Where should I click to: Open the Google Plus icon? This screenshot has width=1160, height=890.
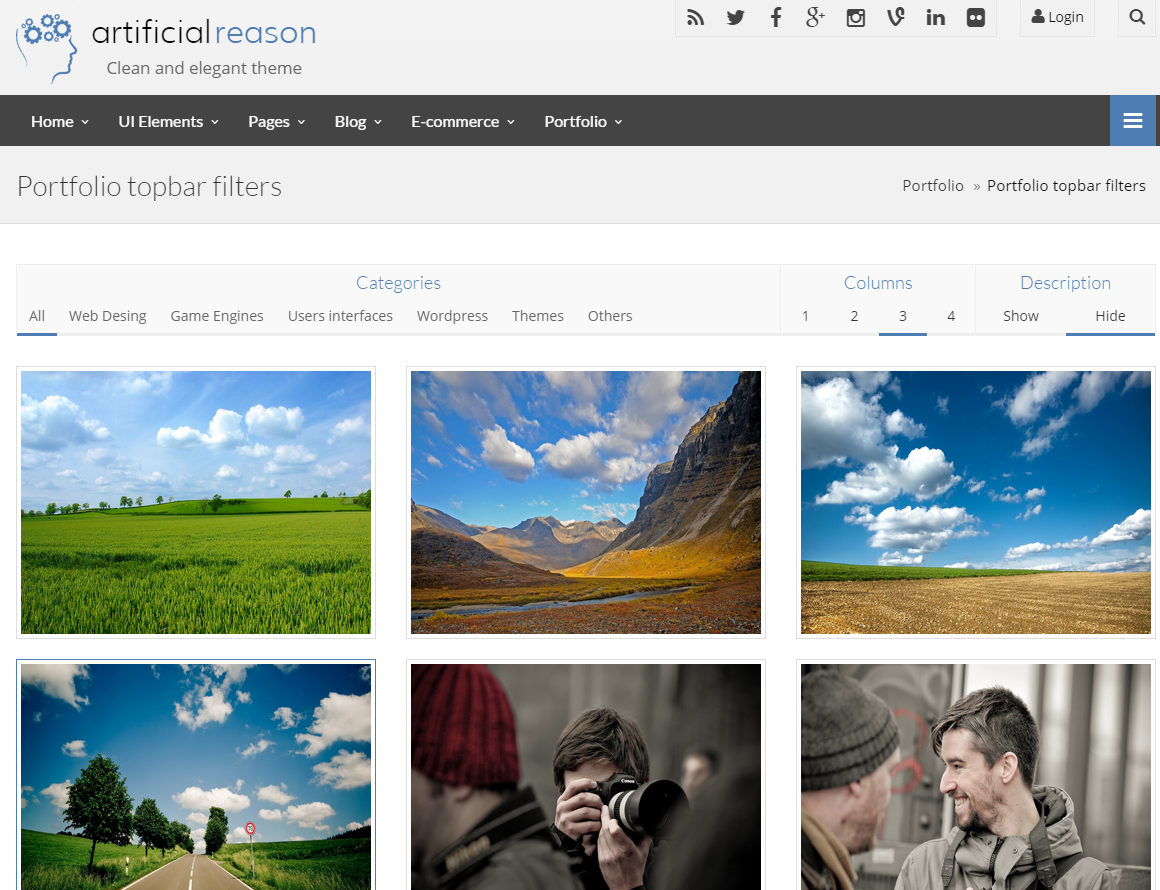(816, 17)
